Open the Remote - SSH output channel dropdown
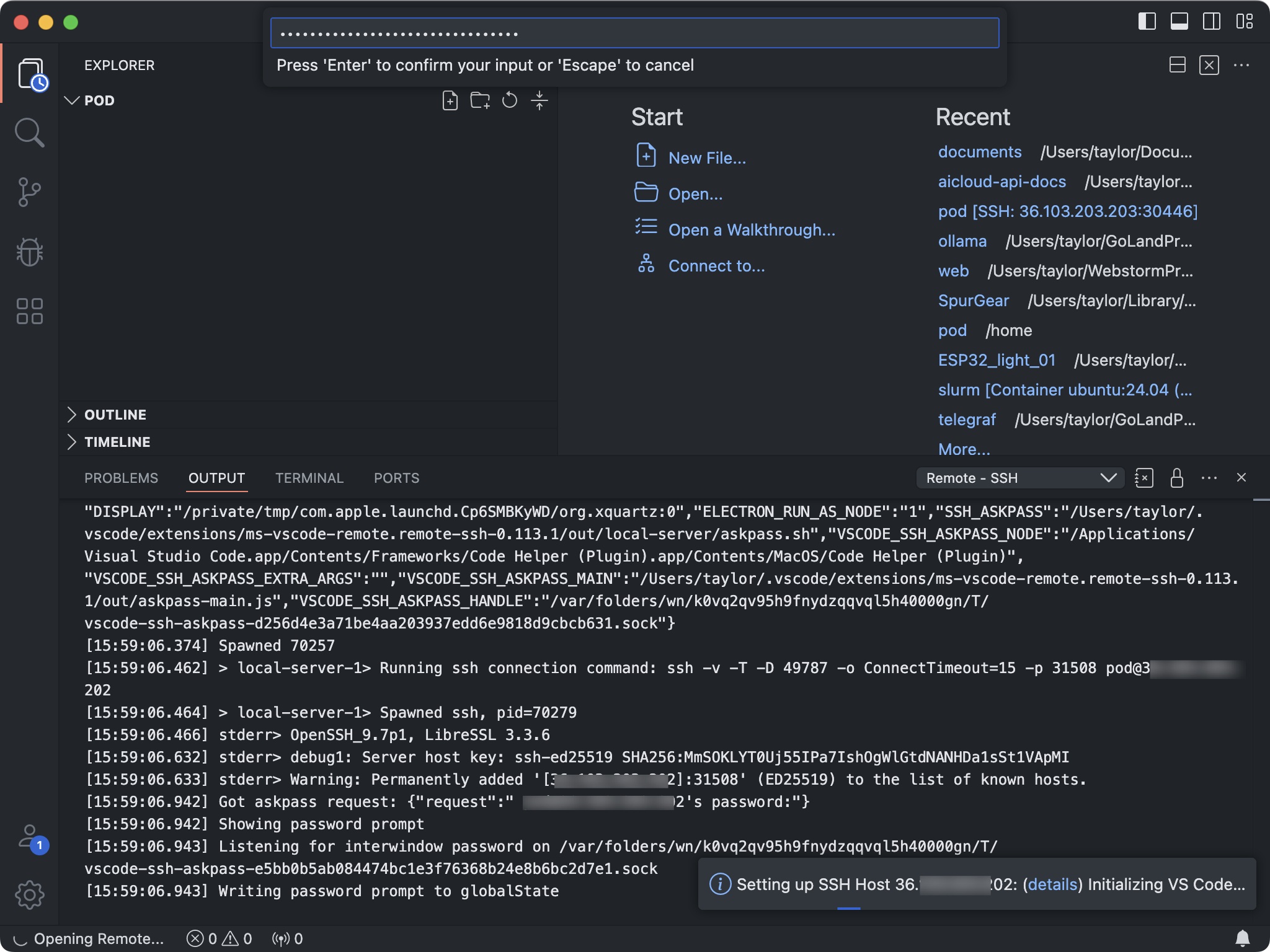1270x952 pixels. click(x=1020, y=478)
